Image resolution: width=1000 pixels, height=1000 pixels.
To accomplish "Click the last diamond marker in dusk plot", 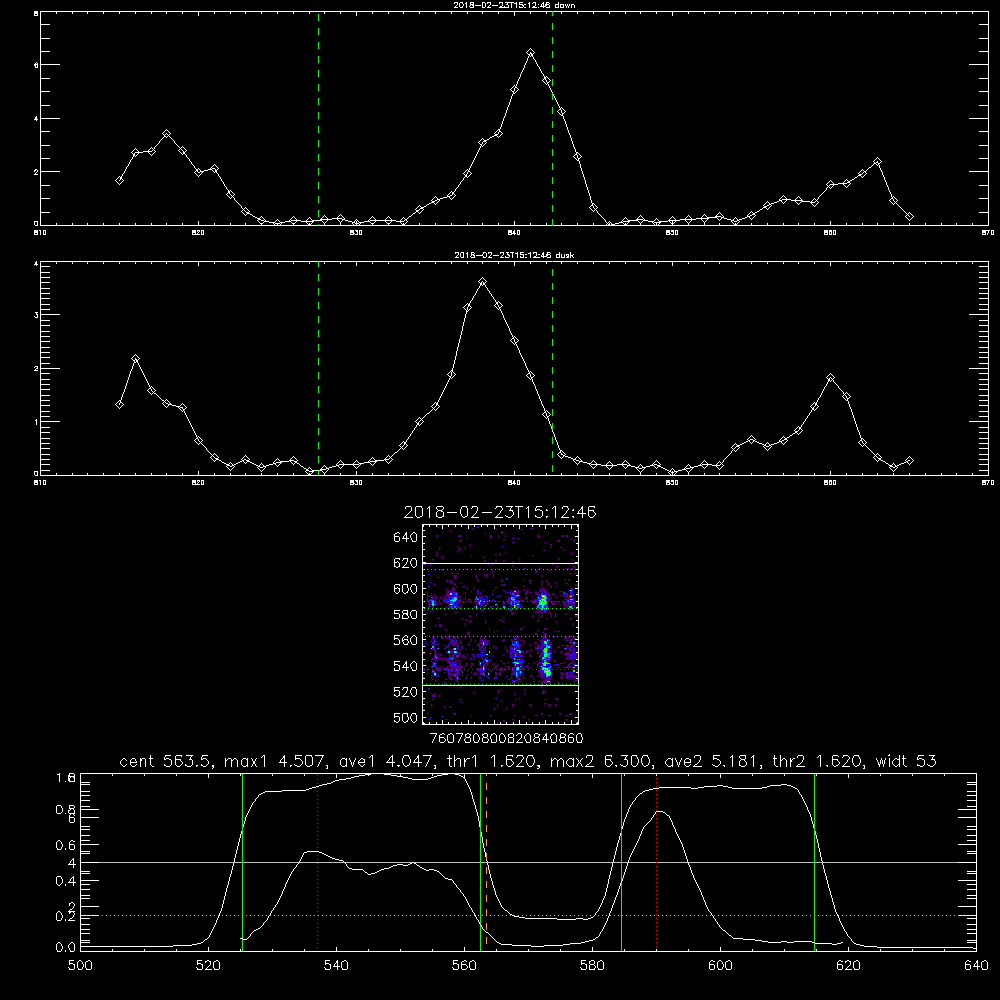I will pos(909,460).
